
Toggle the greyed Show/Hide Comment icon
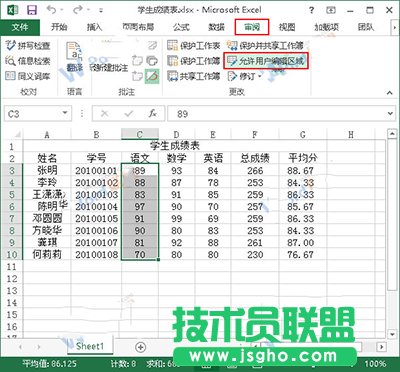click(x=152, y=45)
